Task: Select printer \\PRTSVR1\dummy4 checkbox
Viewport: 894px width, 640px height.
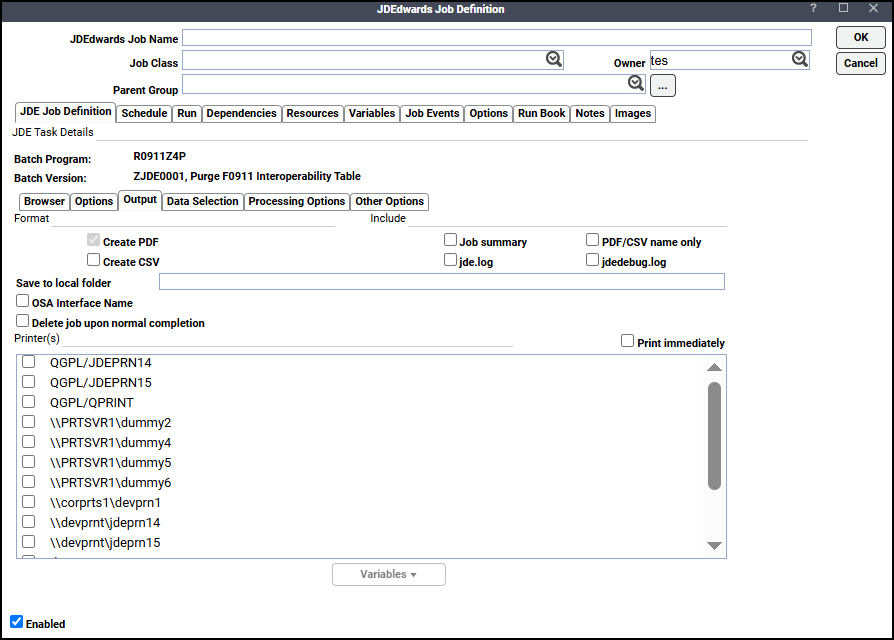Action: [29, 442]
